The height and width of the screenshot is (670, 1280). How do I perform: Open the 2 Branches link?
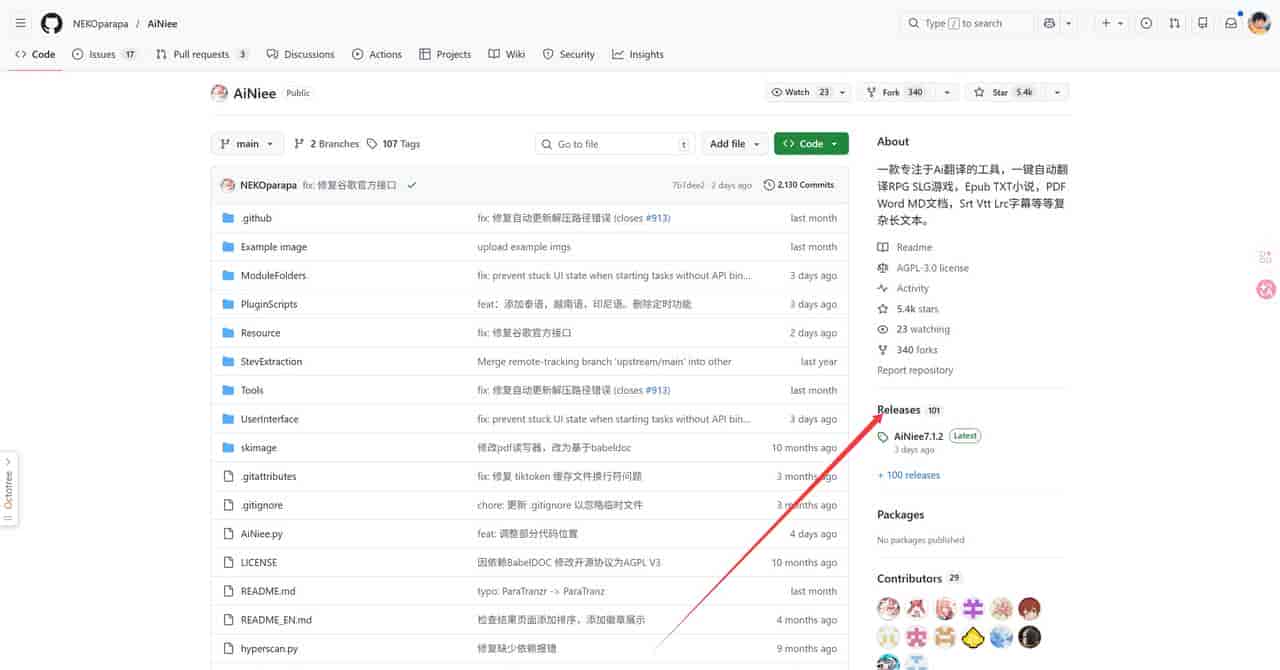[x=326, y=144]
